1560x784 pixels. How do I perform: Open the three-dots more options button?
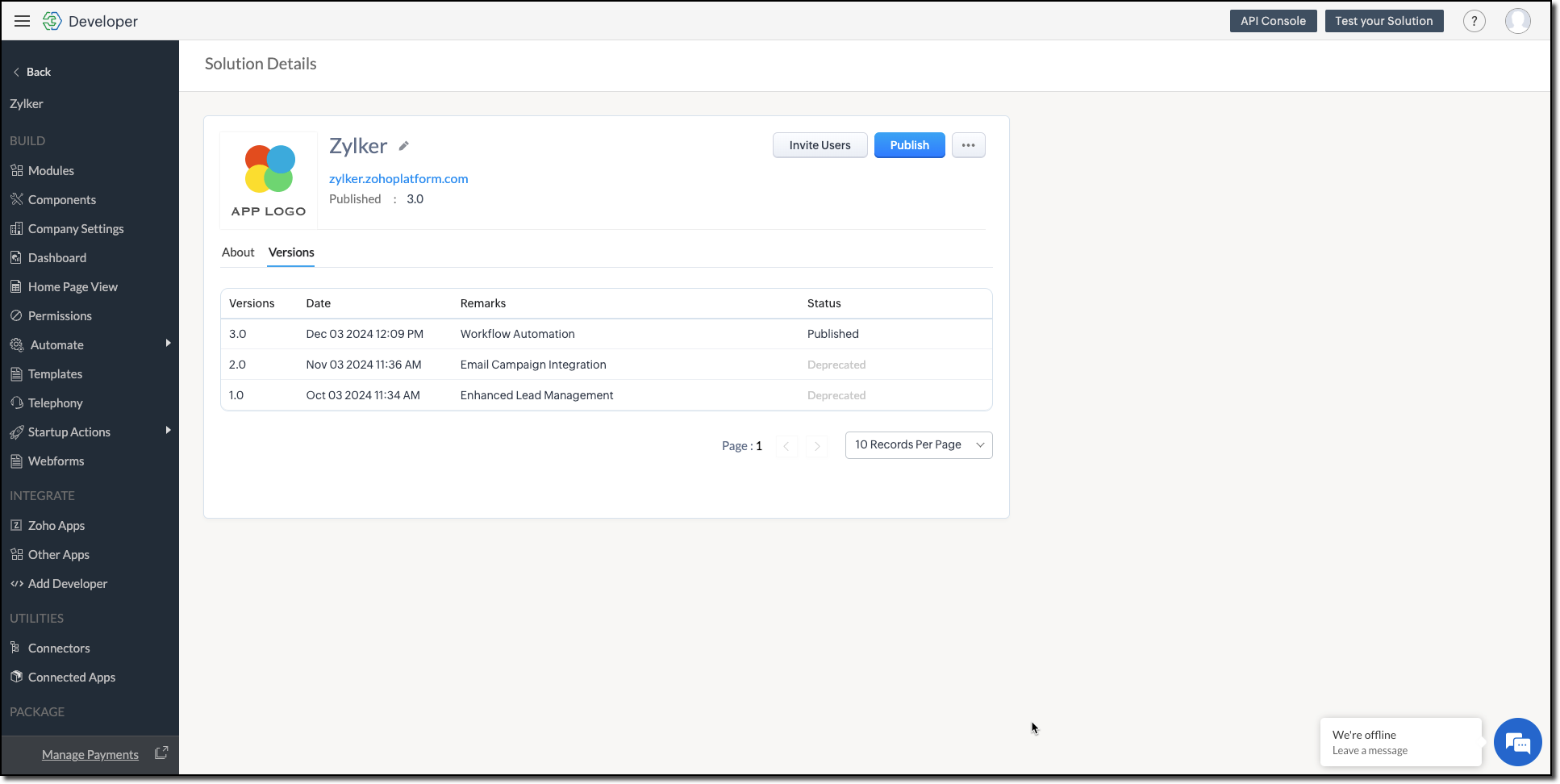pos(968,145)
